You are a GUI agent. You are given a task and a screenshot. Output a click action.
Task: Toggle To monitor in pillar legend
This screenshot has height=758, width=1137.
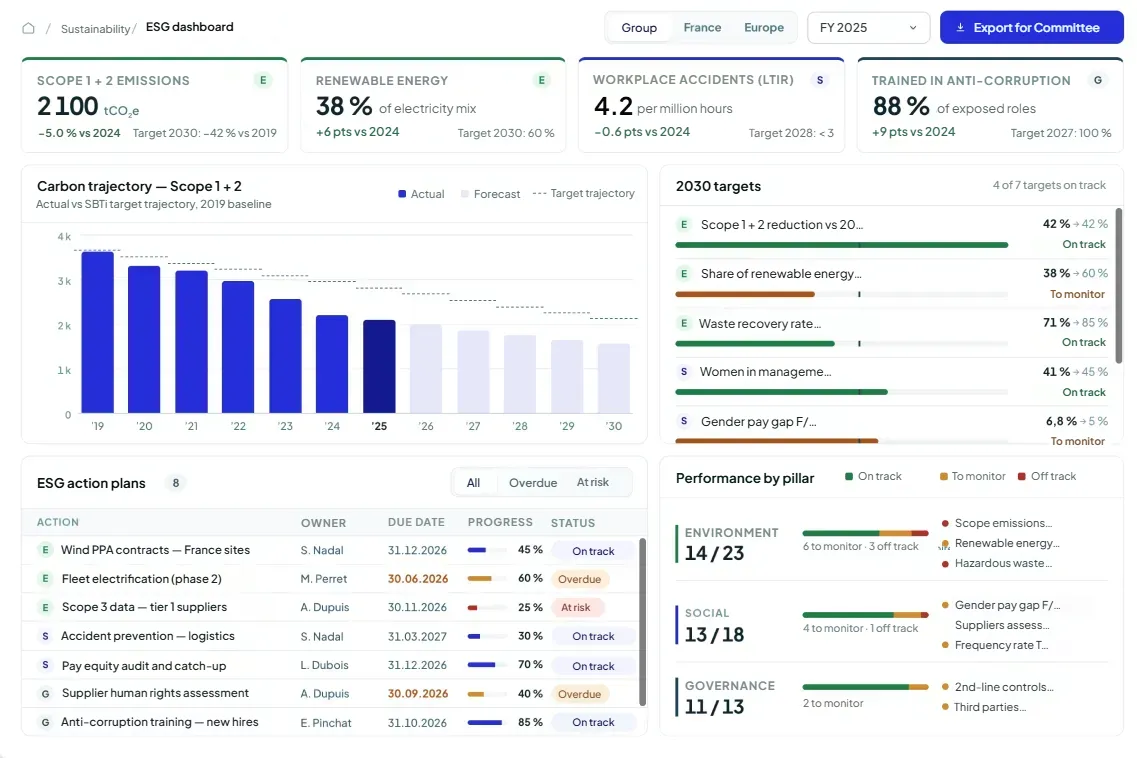point(972,476)
